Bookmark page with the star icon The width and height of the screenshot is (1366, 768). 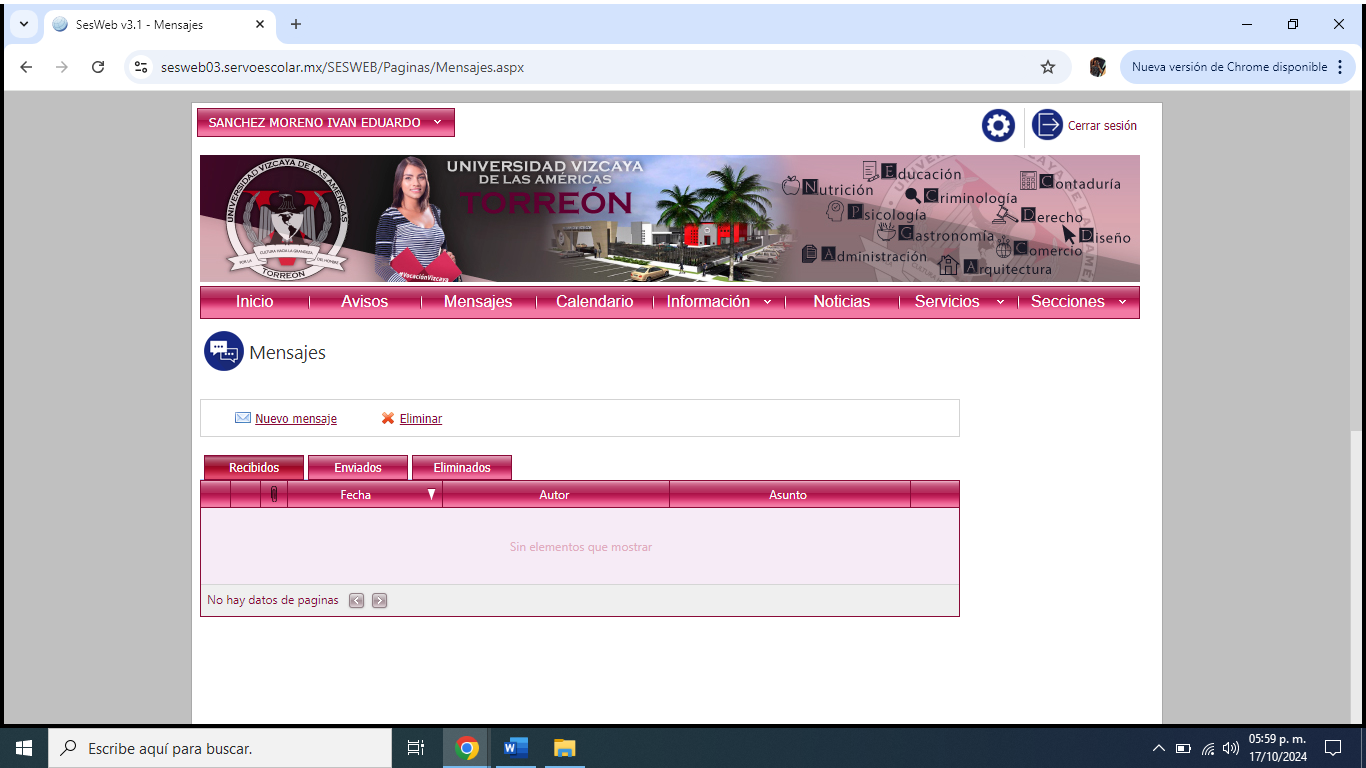(1048, 67)
